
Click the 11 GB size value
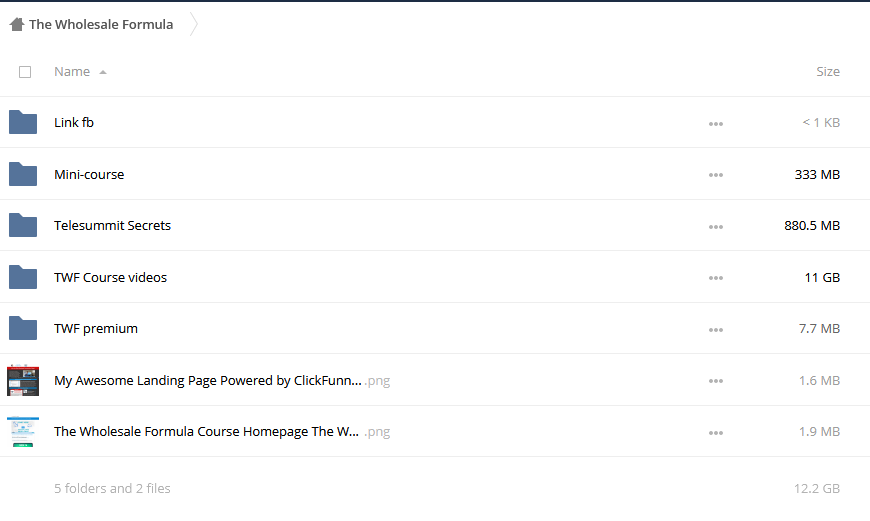(x=822, y=277)
